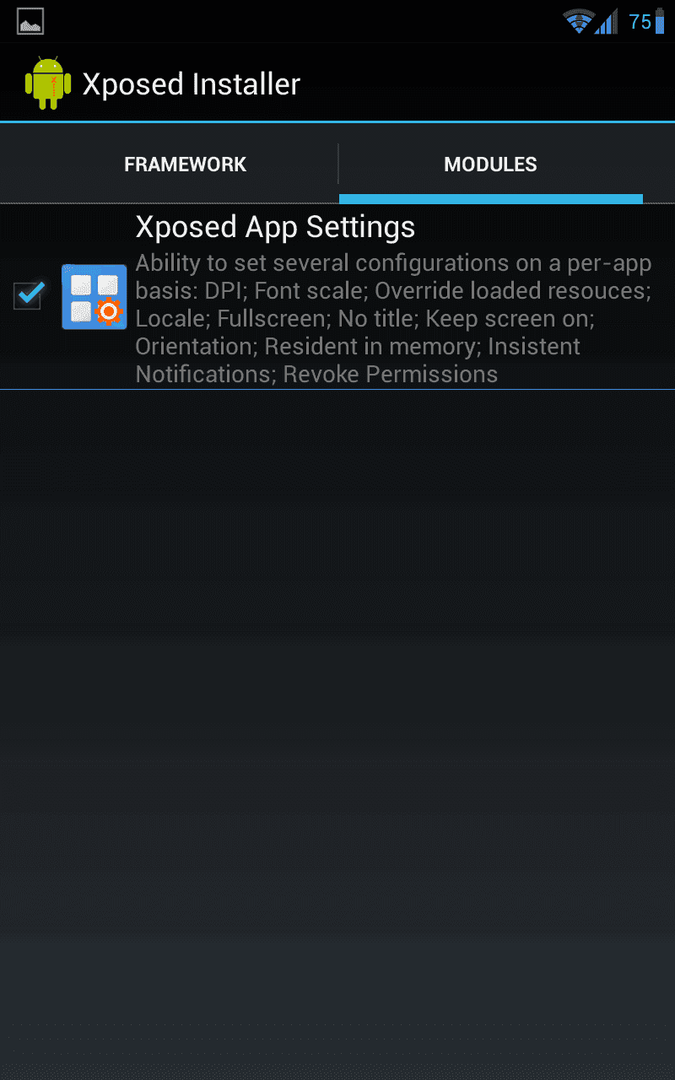The image size is (675, 1080).
Task: Tap the empty area below the module list
Action: [x=338, y=730]
